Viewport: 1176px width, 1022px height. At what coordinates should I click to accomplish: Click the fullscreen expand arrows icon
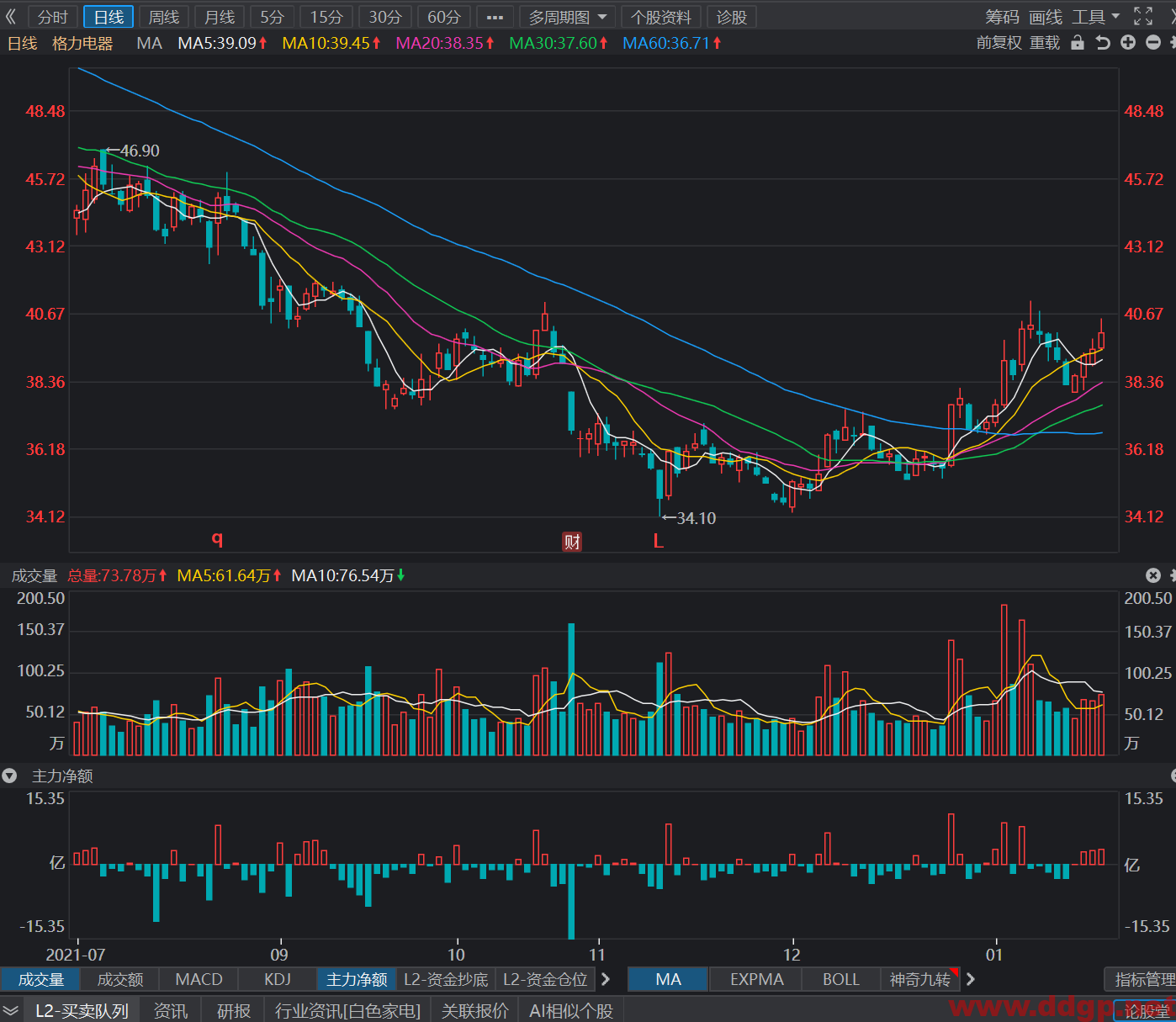tap(1143, 17)
